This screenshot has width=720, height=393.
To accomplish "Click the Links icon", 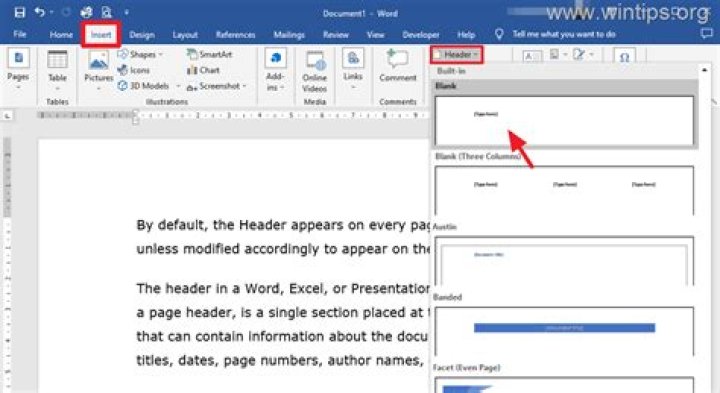I will (x=353, y=58).
